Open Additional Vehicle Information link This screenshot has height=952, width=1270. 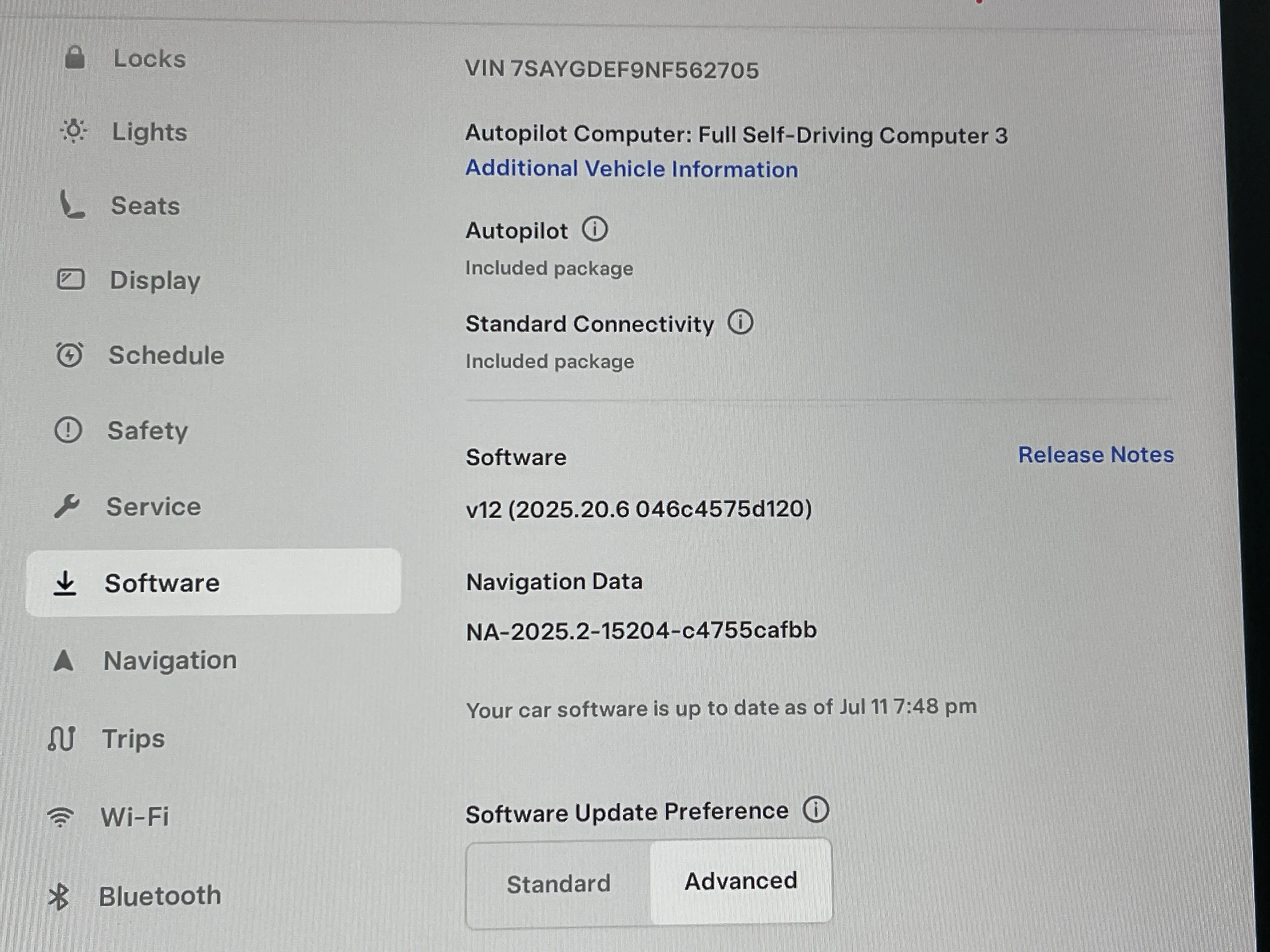pos(632,169)
